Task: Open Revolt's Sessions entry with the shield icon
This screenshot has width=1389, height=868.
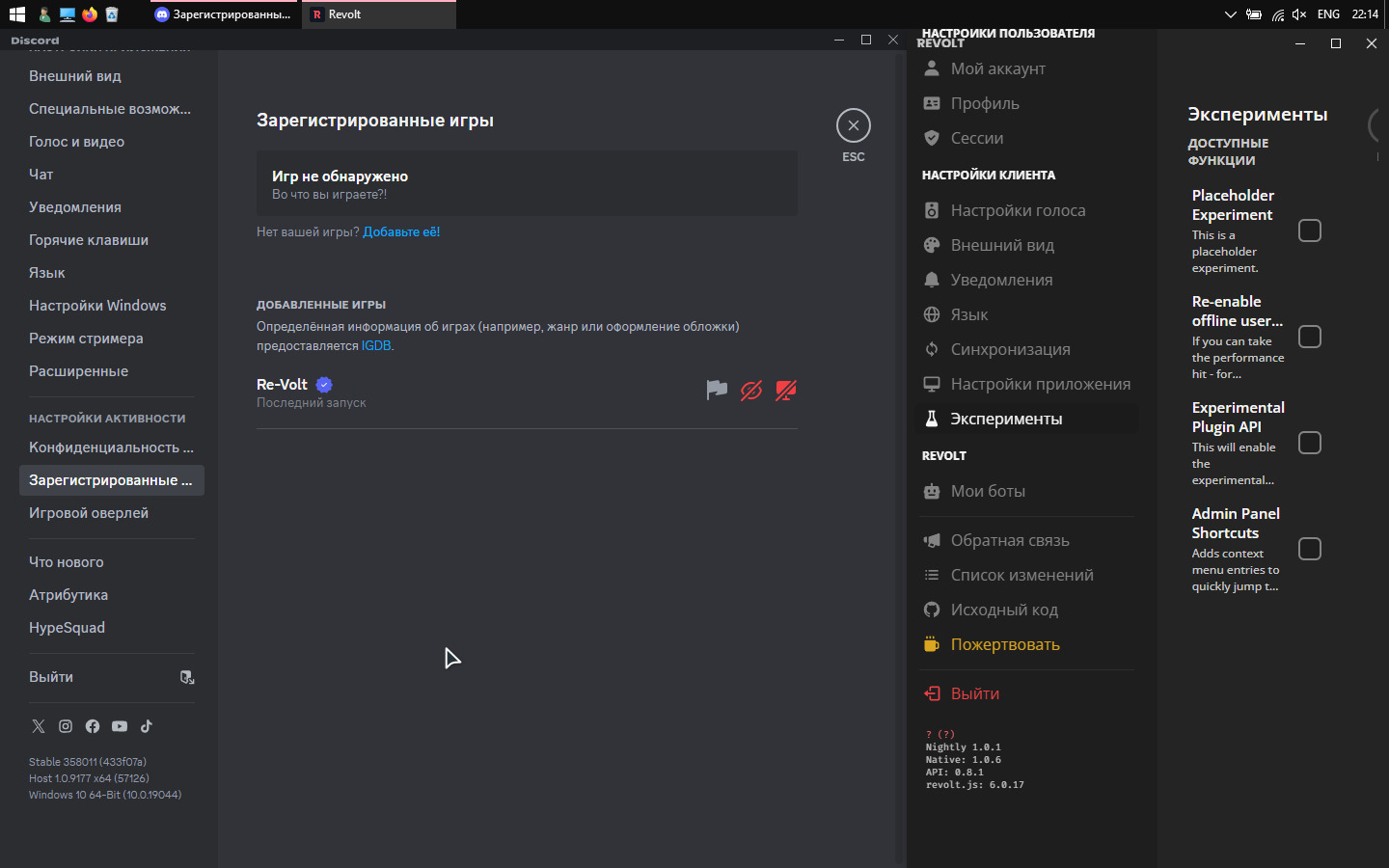Action: point(1028,138)
